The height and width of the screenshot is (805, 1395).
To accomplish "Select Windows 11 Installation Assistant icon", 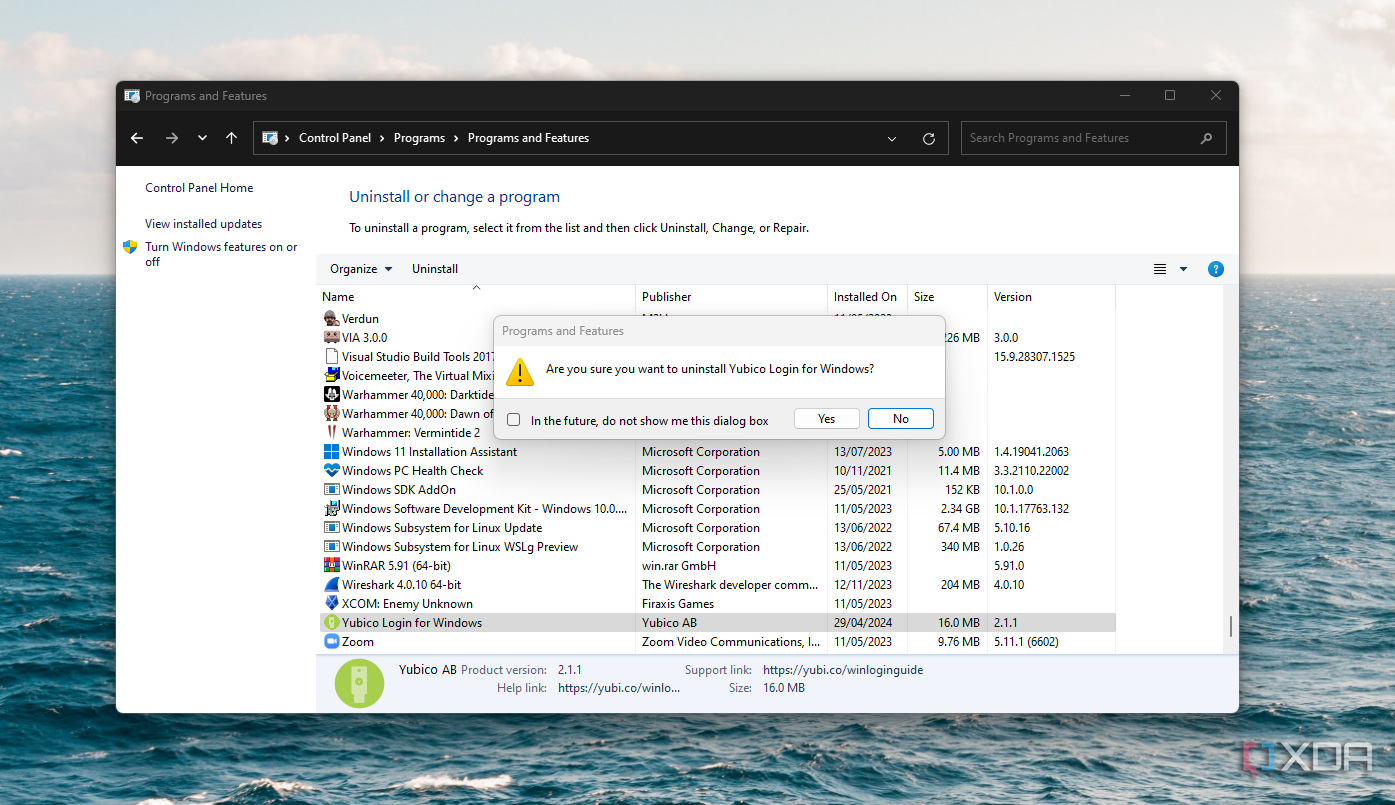I will (332, 452).
